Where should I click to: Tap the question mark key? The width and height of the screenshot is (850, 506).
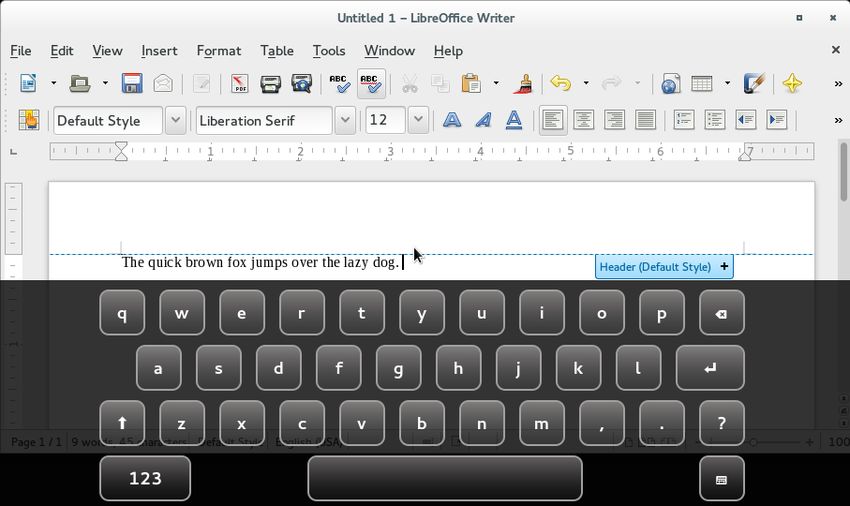(722, 423)
